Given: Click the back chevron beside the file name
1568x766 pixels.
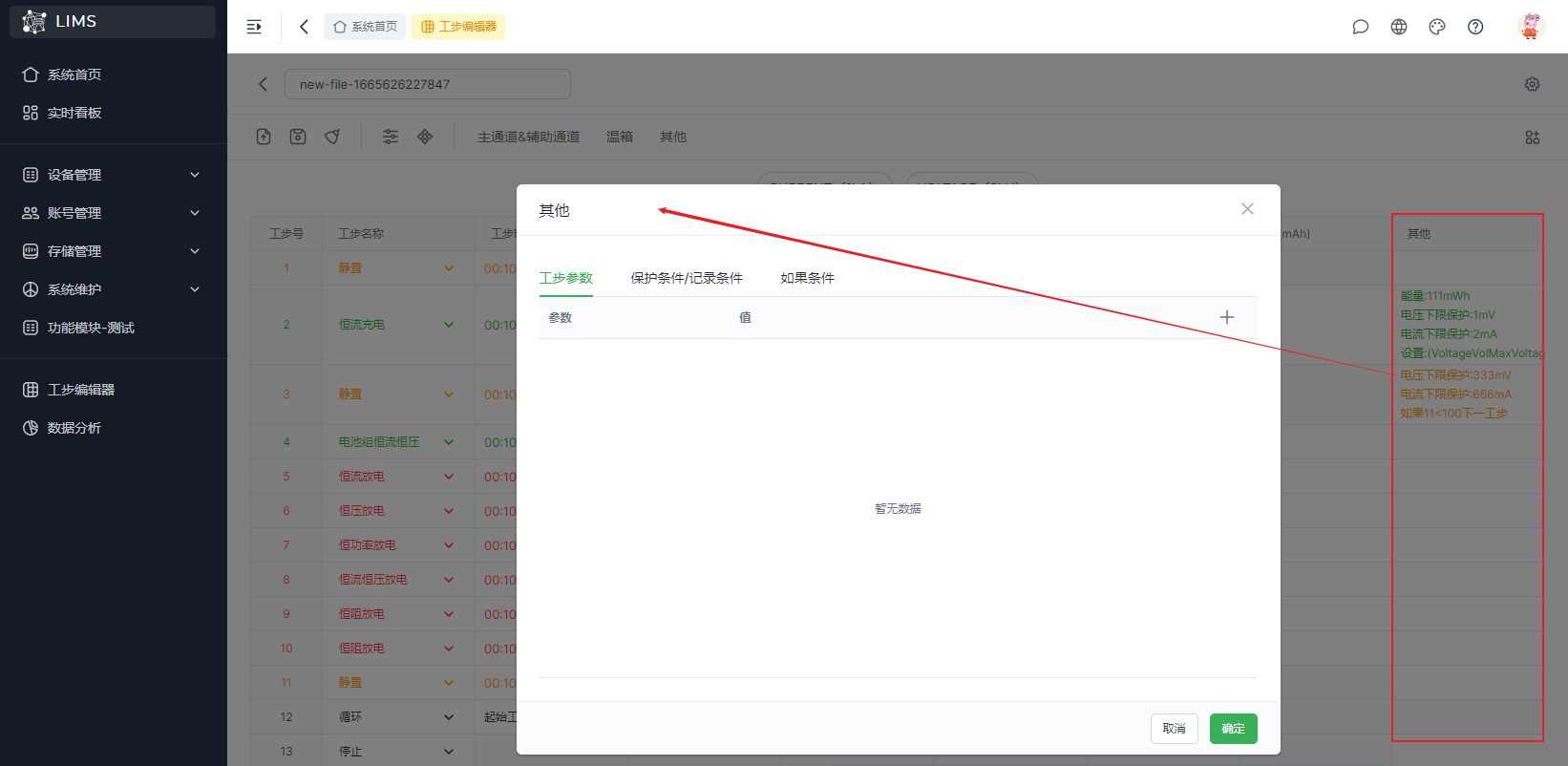Looking at the screenshot, I should click(263, 84).
